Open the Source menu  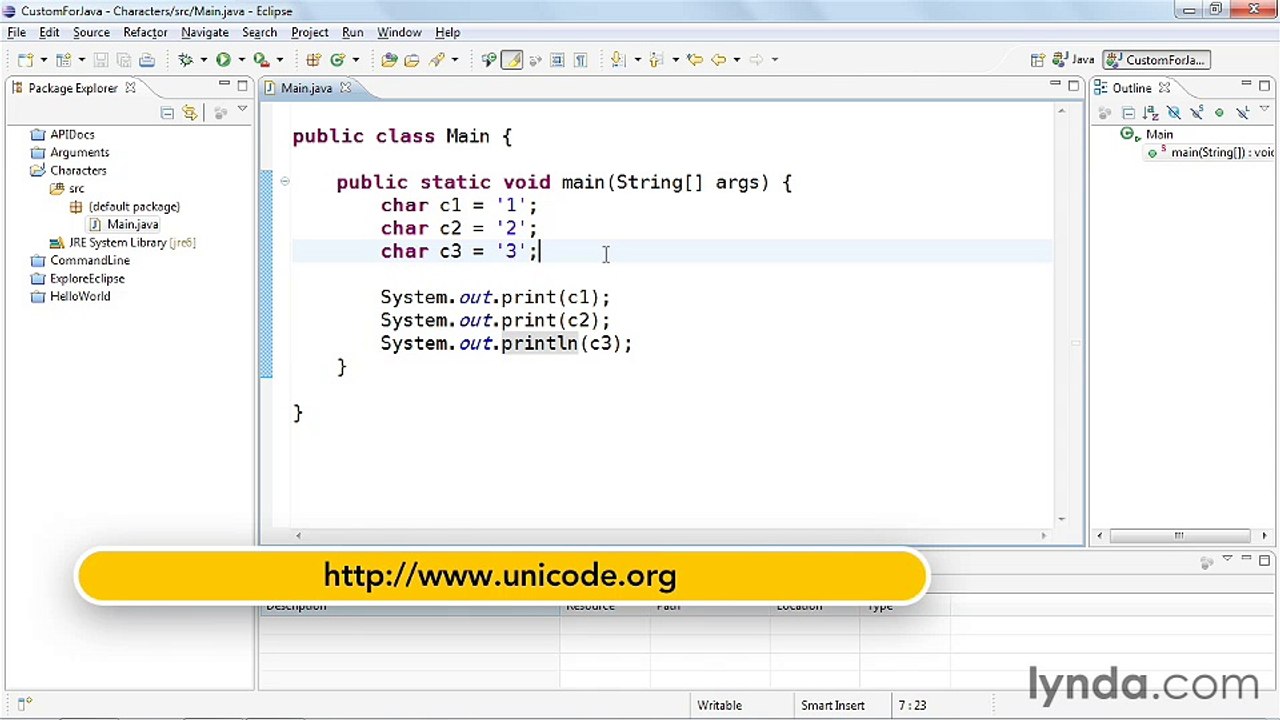91,32
